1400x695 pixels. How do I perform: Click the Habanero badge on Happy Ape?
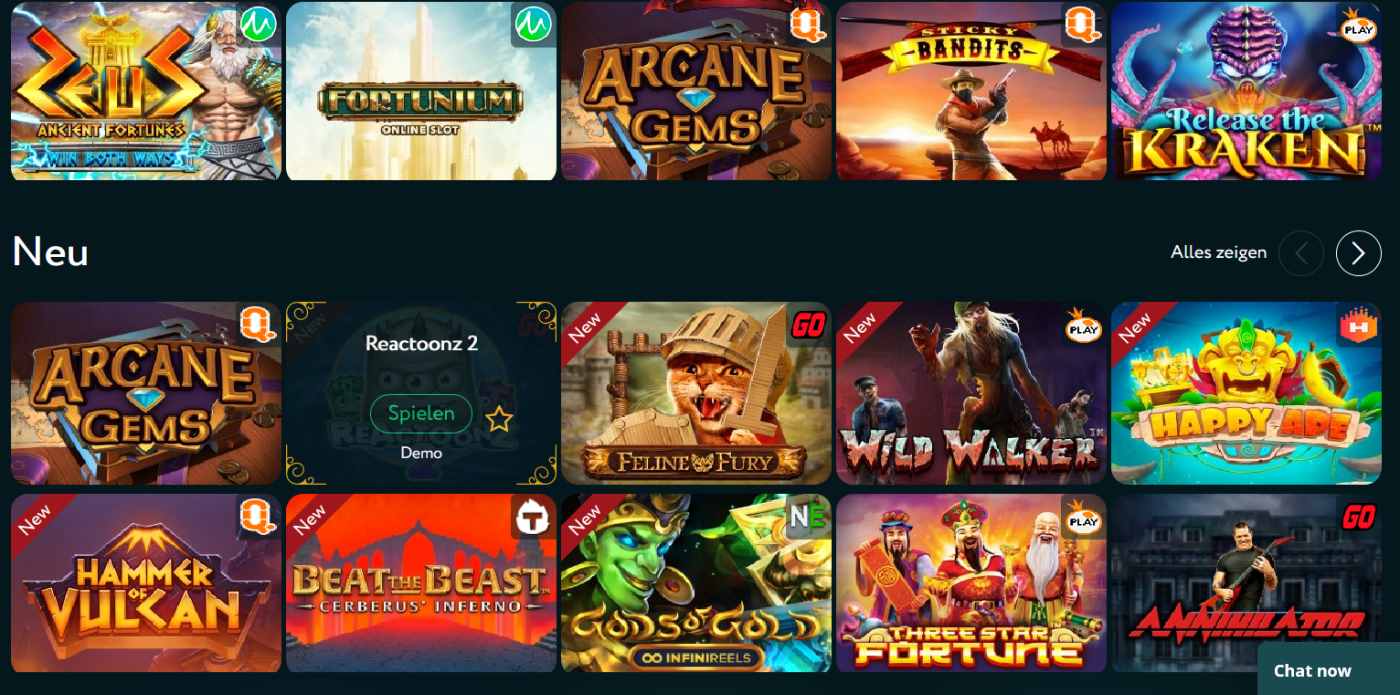[1359, 325]
